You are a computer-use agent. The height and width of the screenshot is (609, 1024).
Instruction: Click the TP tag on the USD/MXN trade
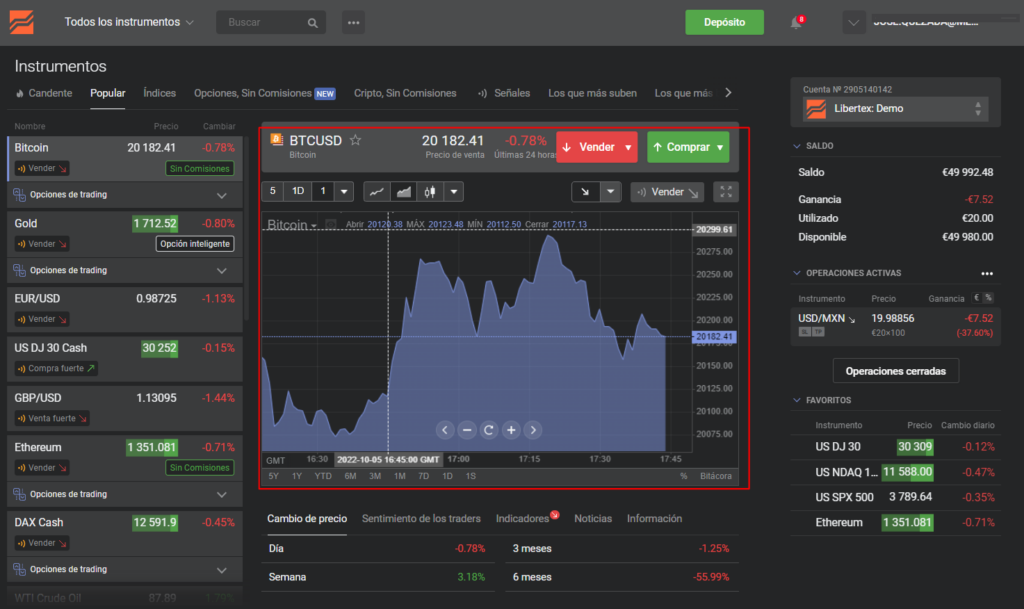pos(818,332)
